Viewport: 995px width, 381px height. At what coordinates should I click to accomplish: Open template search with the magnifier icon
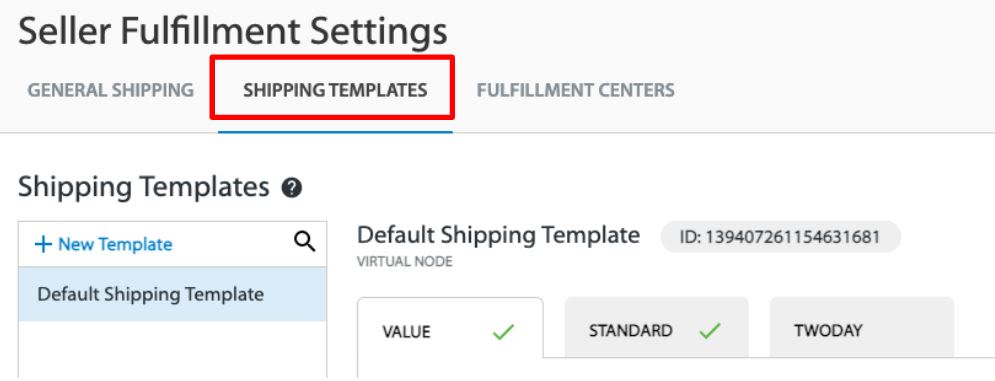(305, 241)
